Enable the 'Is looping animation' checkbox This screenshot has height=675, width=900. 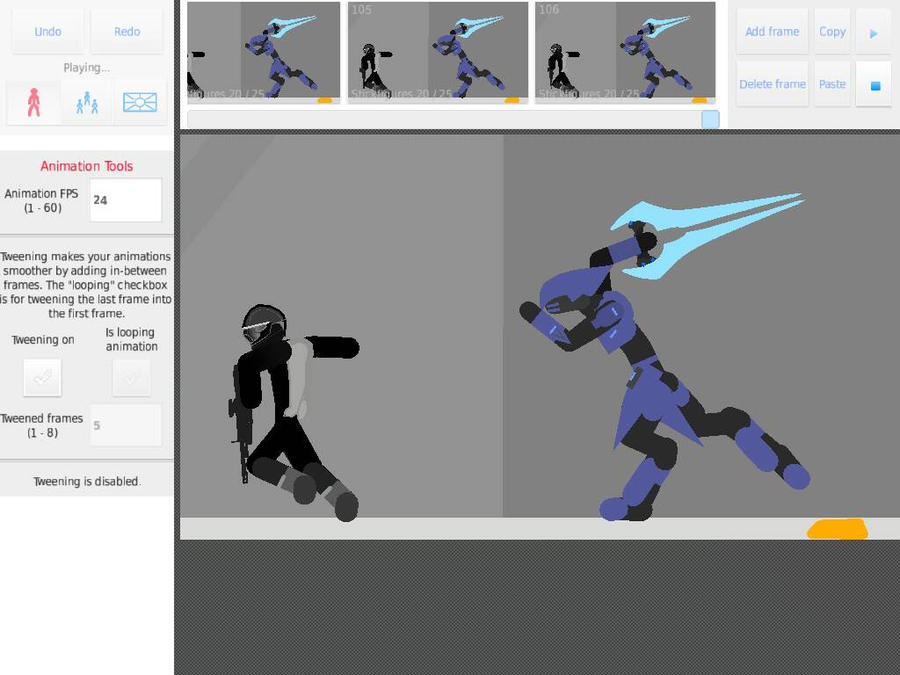click(x=131, y=377)
